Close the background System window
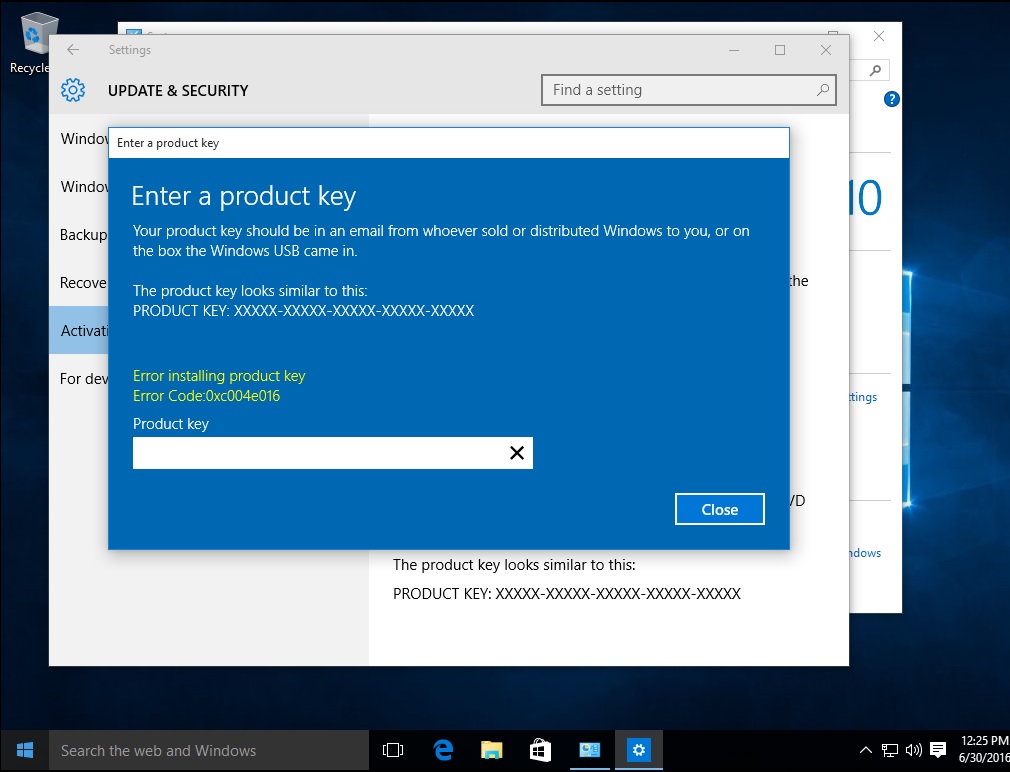This screenshot has width=1010, height=772. click(879, 36)
